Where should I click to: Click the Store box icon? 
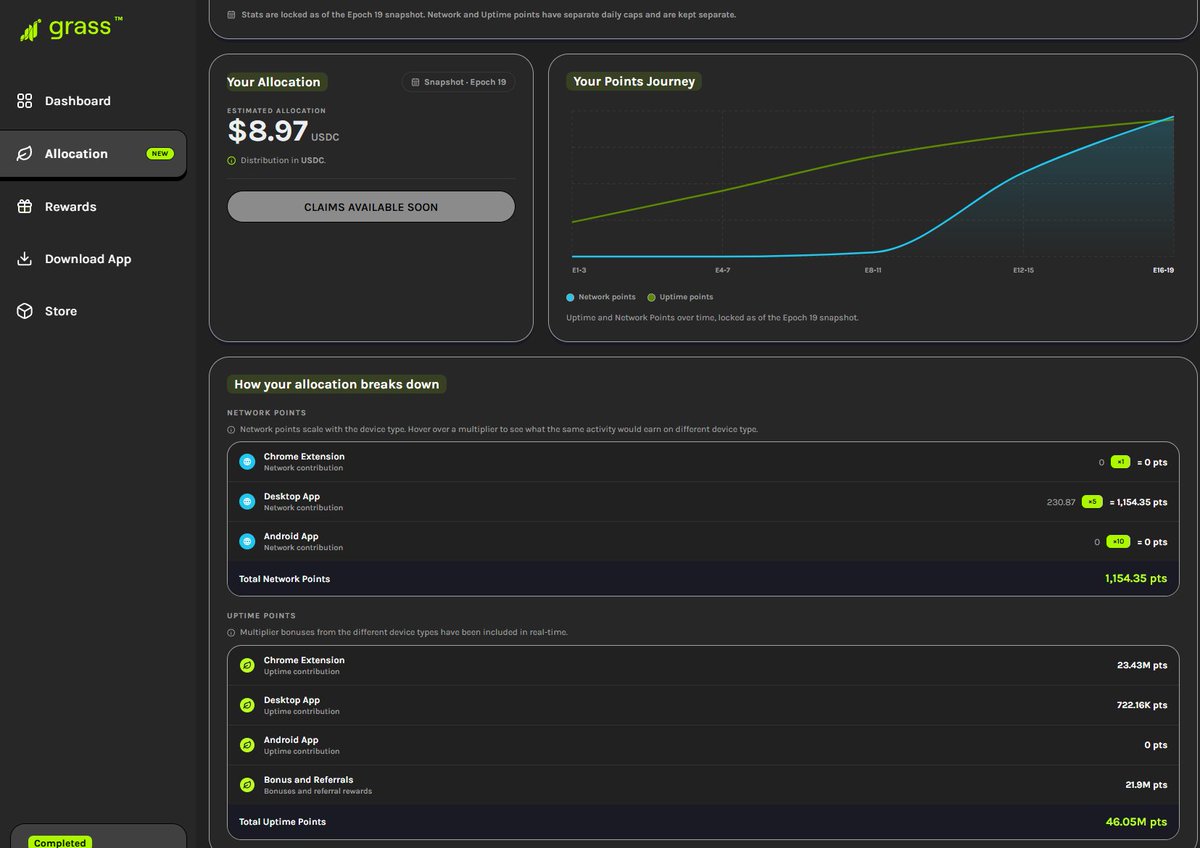(25, 311)
